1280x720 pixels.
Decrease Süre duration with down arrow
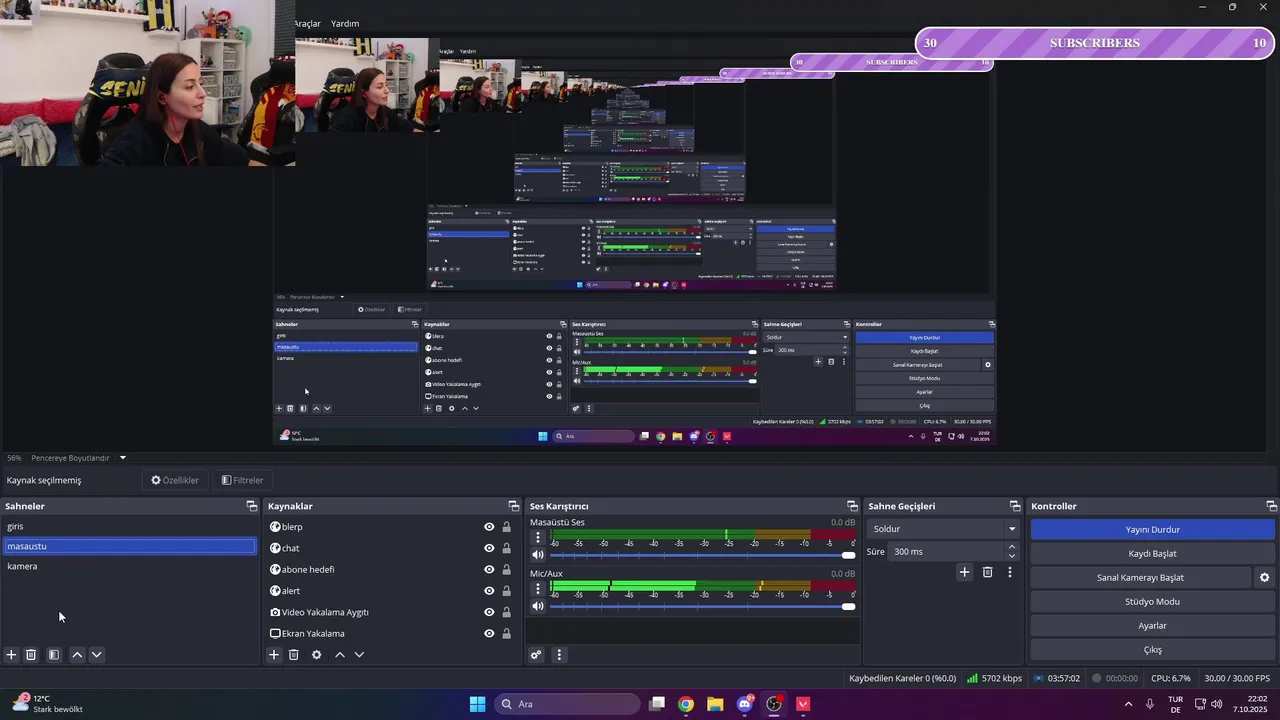(x=1012, y=556)
